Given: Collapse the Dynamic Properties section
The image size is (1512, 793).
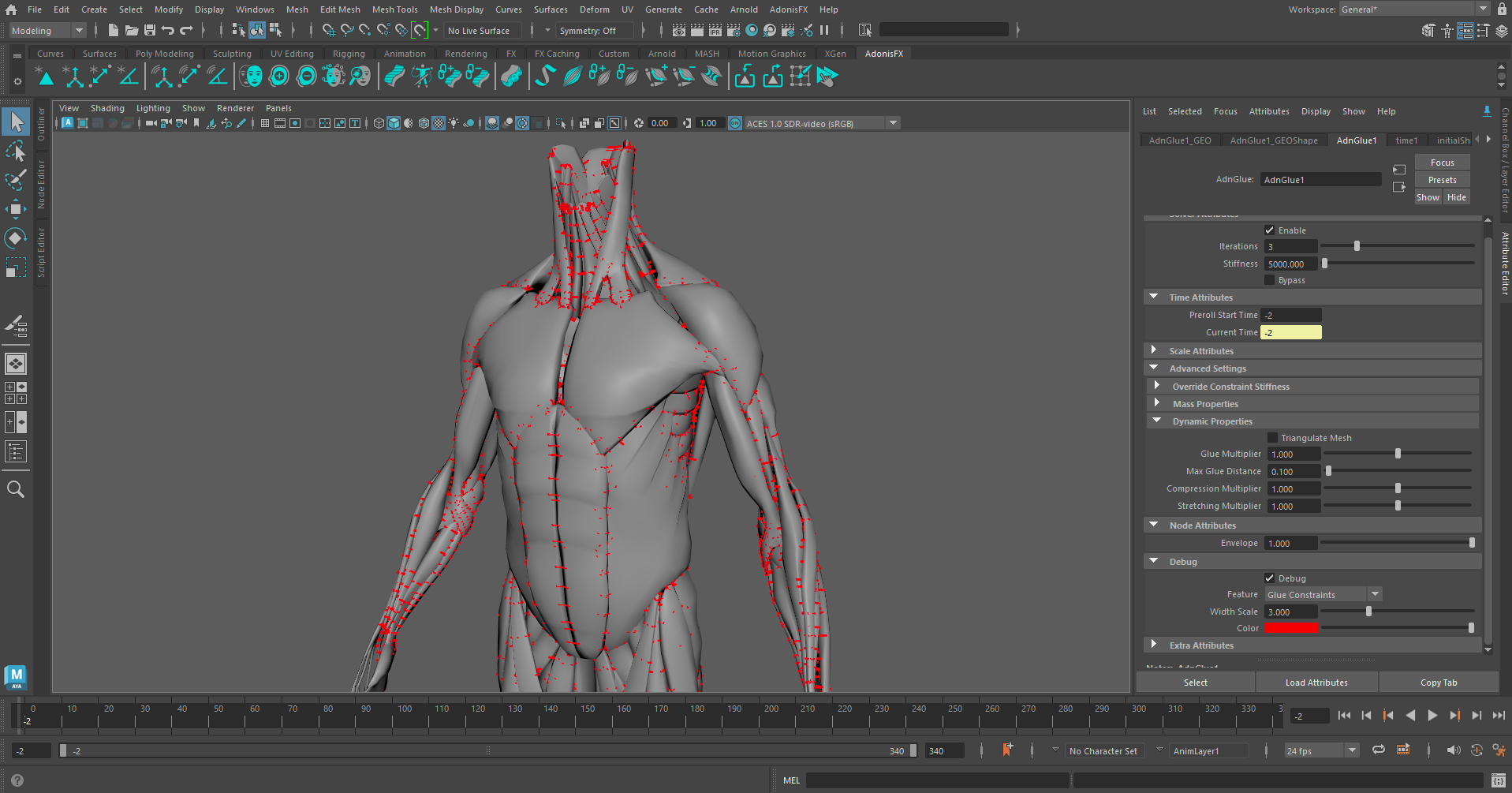Looking at the screenshot, I should click(1314, 421).
